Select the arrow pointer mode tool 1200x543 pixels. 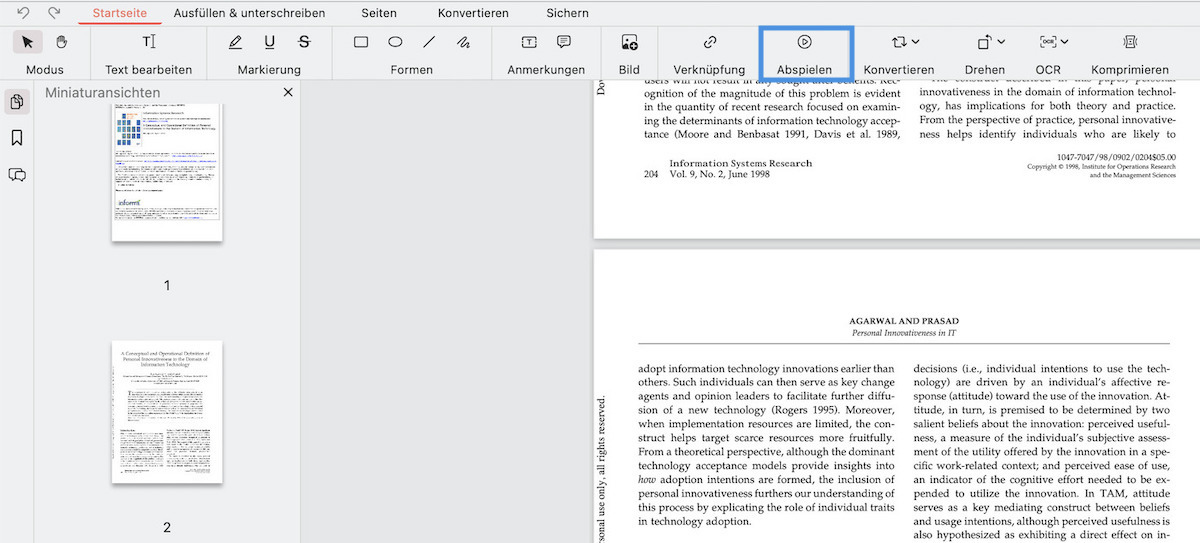28,42
